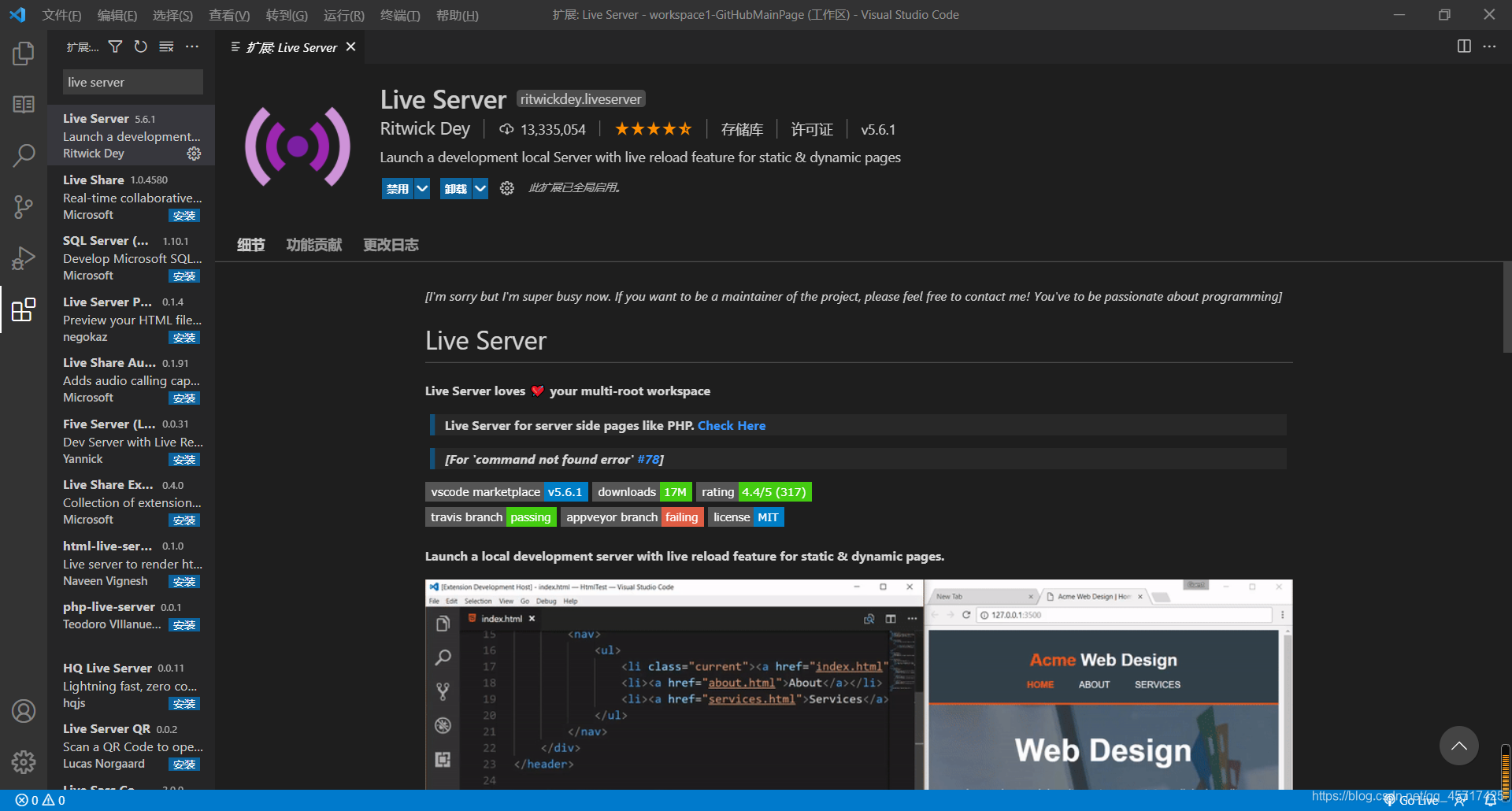Screen dimensions: 1512x811
Task: Open the book-shaped icon in activity bar
Action: tap(24, 104)
